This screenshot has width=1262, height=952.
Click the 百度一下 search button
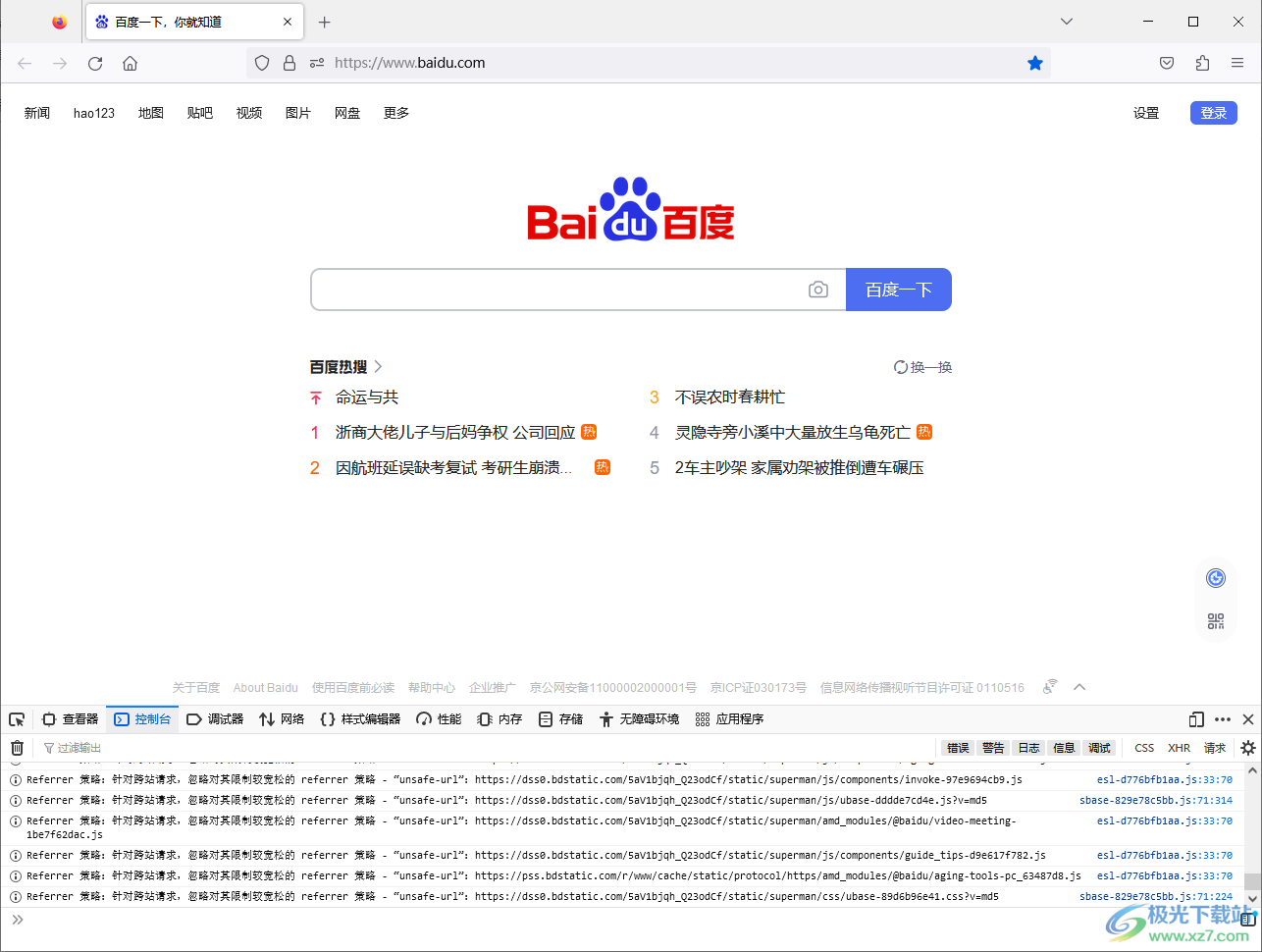click(x=899, y=290)
